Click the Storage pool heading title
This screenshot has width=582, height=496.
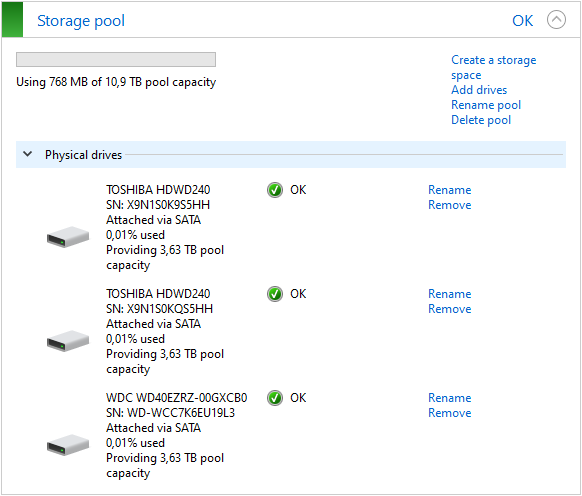pyautogui.click(x=81, y=21)
